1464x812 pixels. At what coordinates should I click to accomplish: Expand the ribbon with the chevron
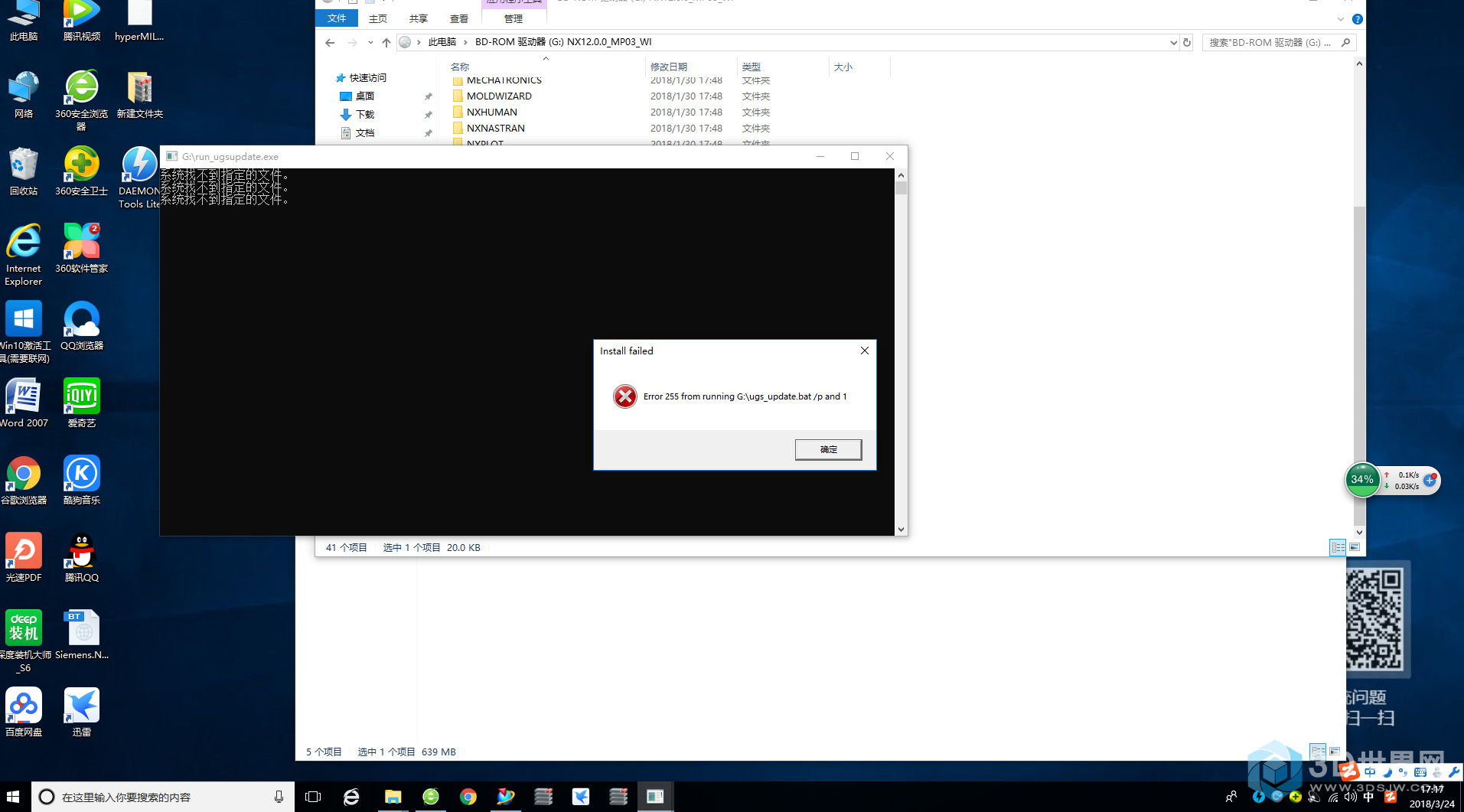[1341, 19]
